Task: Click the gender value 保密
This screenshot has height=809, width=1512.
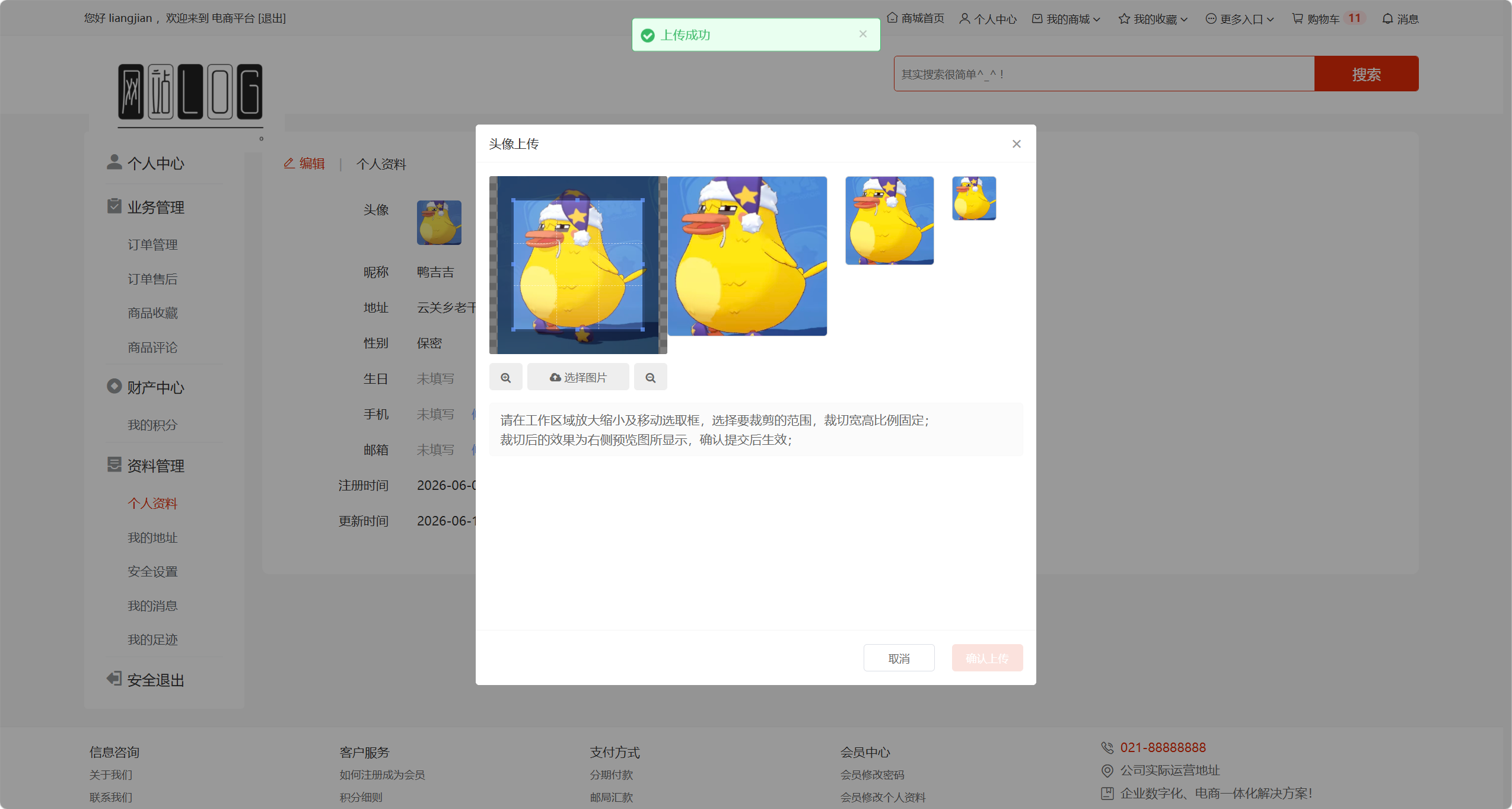Action: [x=429, y=343]
